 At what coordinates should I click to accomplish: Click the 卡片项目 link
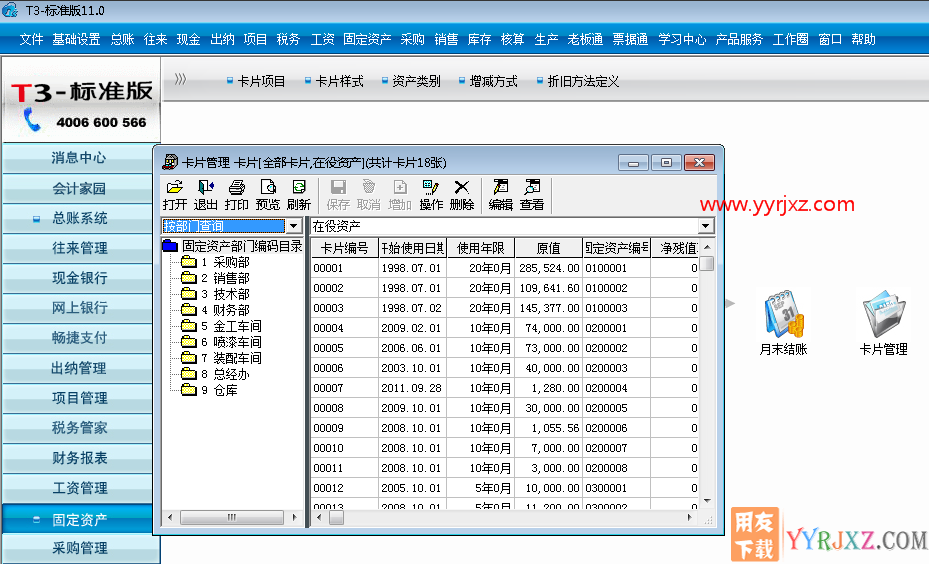click(x=261, y=81)
